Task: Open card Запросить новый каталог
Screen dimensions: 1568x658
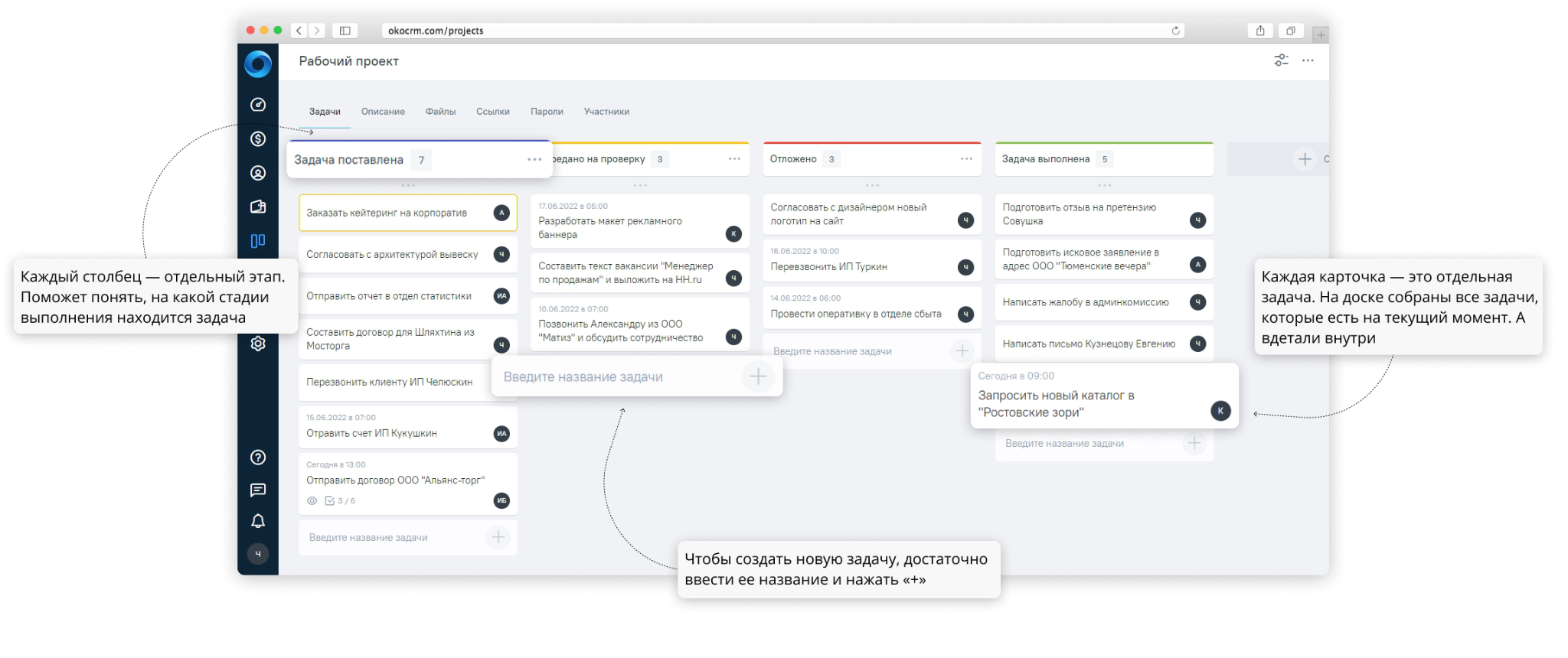Action: [1104, 396]
